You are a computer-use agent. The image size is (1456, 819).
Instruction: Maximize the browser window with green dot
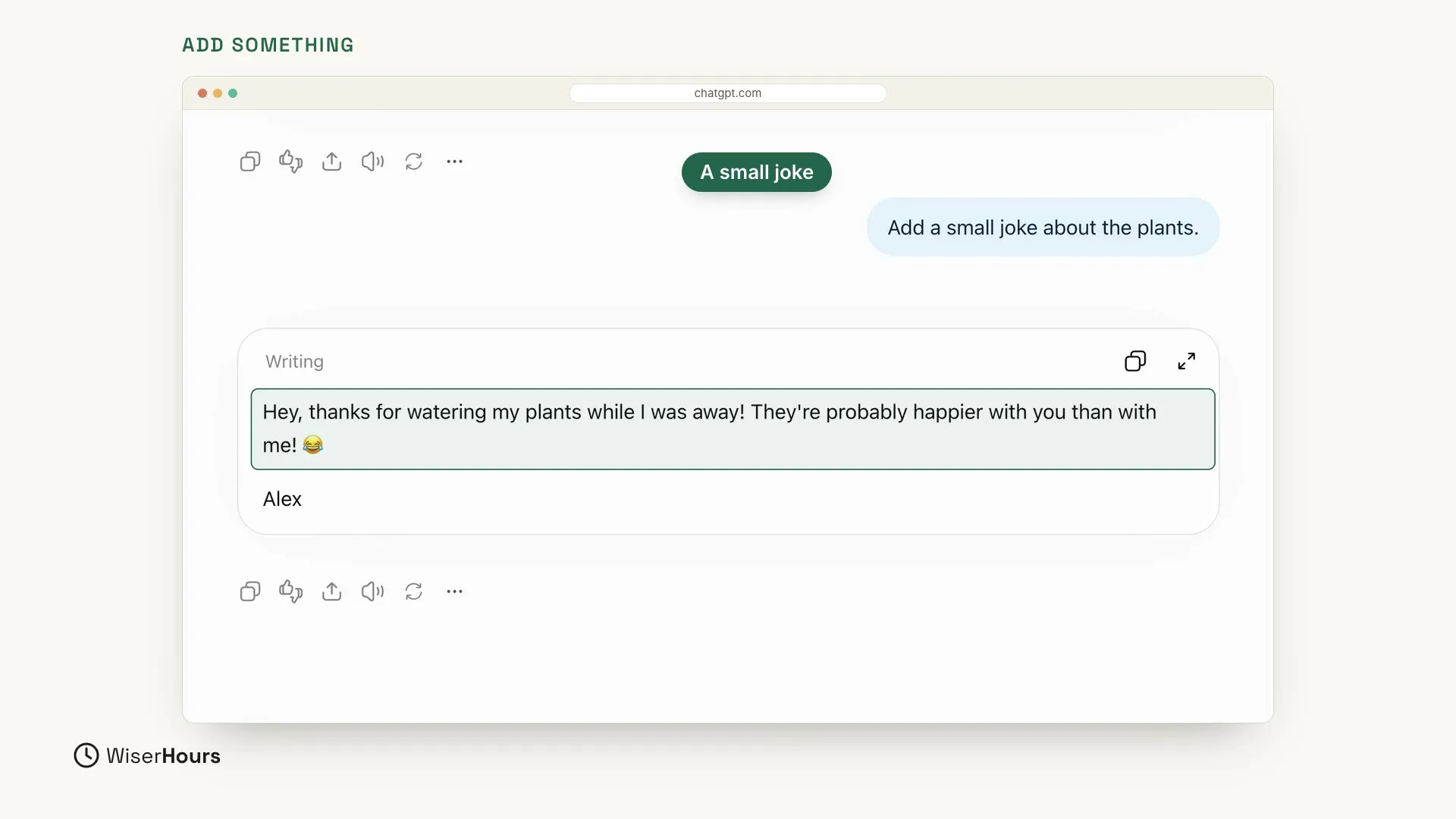(233, 93)
